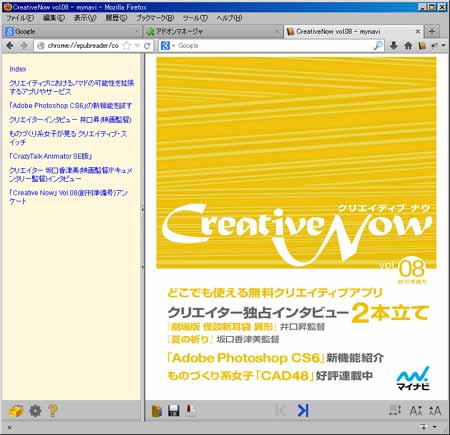Viewport: 450px width, 435px height.
Task: Open the 坂口香津美 interview chapter link
Action: coord(70,174)
